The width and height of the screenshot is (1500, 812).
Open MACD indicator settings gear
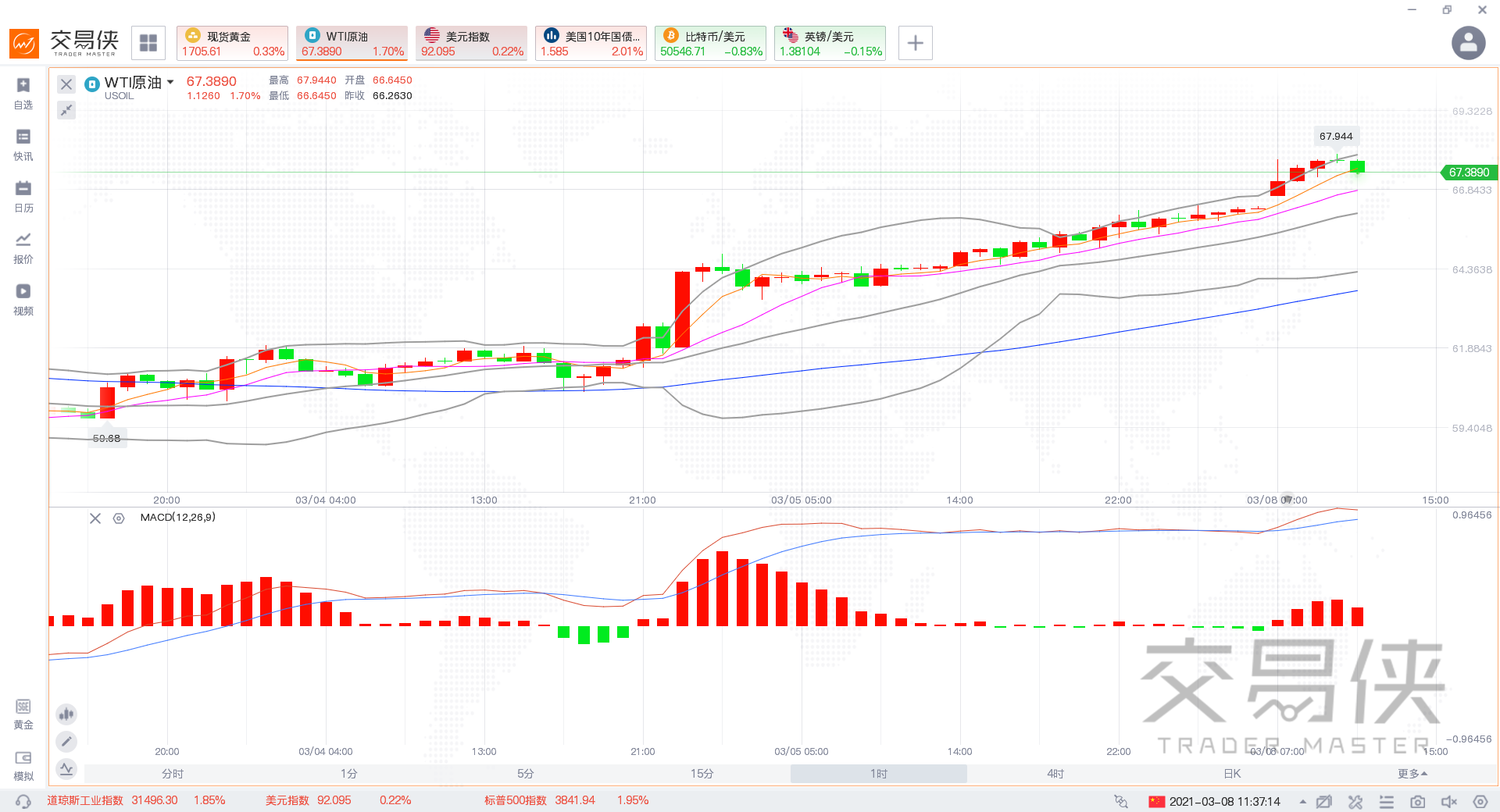pos(119,518)
